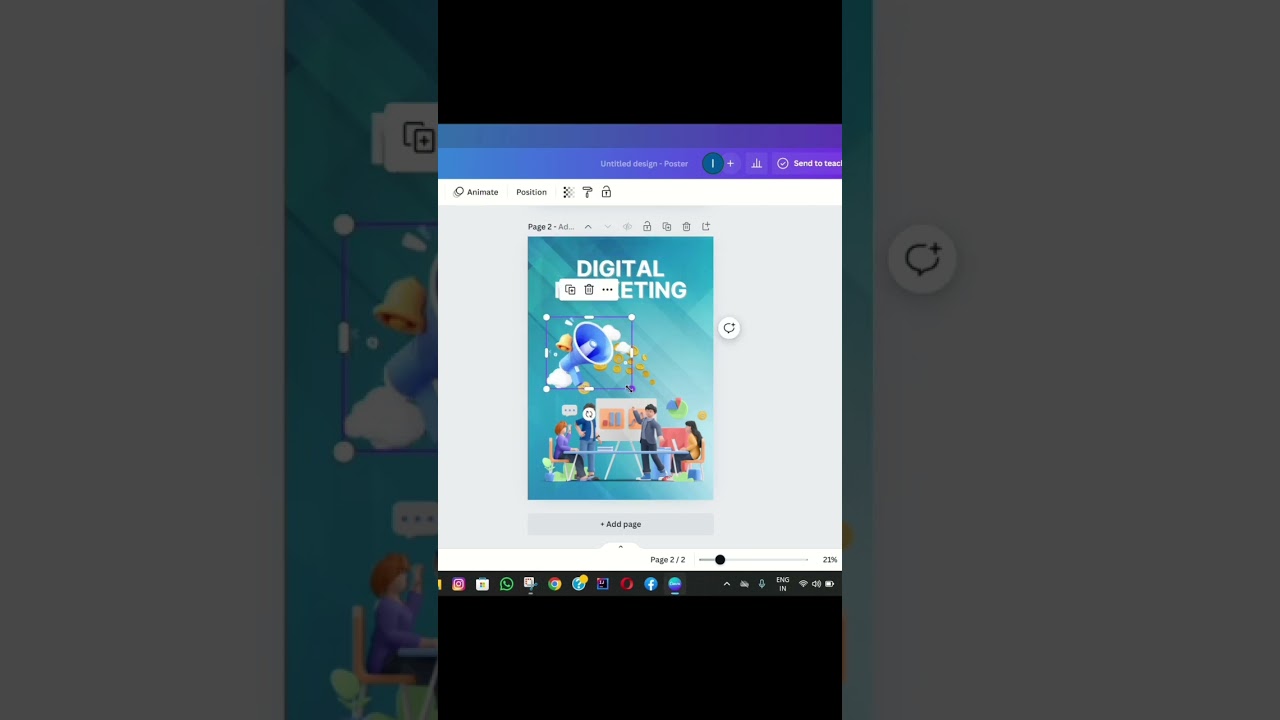The image size is (1280, 720).
Task: Open Snipping Tool from the taskbar
Action: click(x=530, y=584)
